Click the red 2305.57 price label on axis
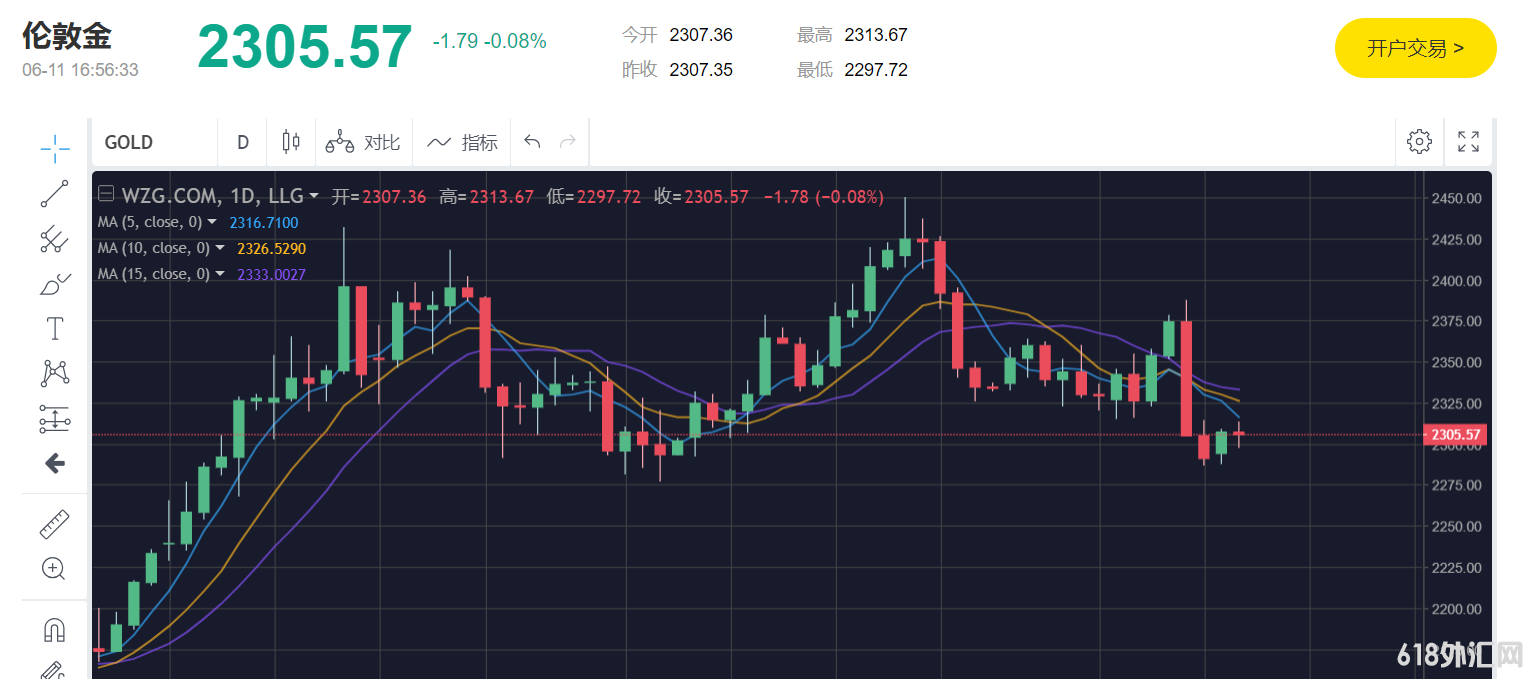 (x=1455, y=435)
